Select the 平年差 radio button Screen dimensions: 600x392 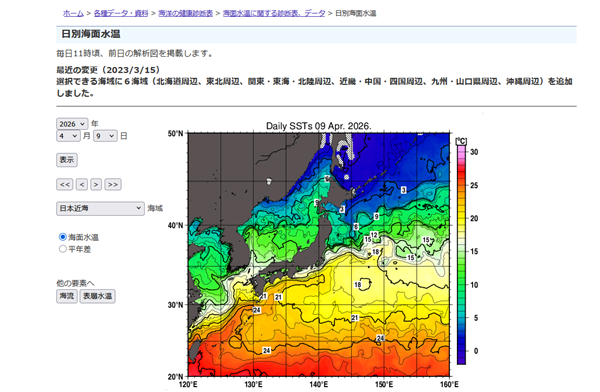63,249
